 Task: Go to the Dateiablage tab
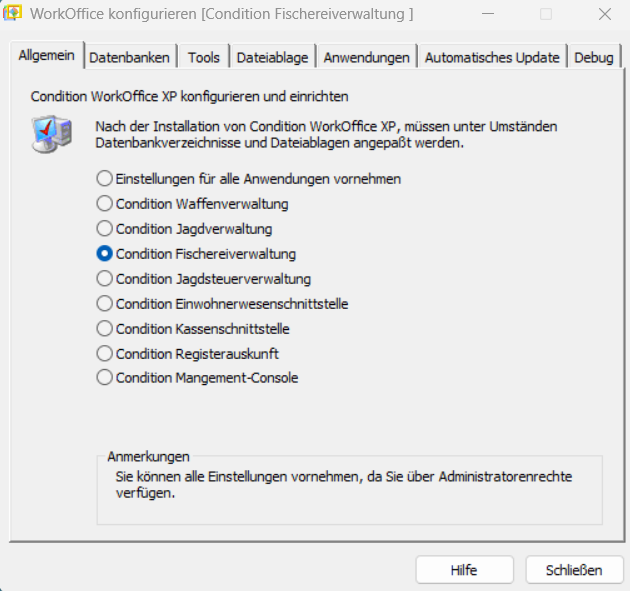273,58
